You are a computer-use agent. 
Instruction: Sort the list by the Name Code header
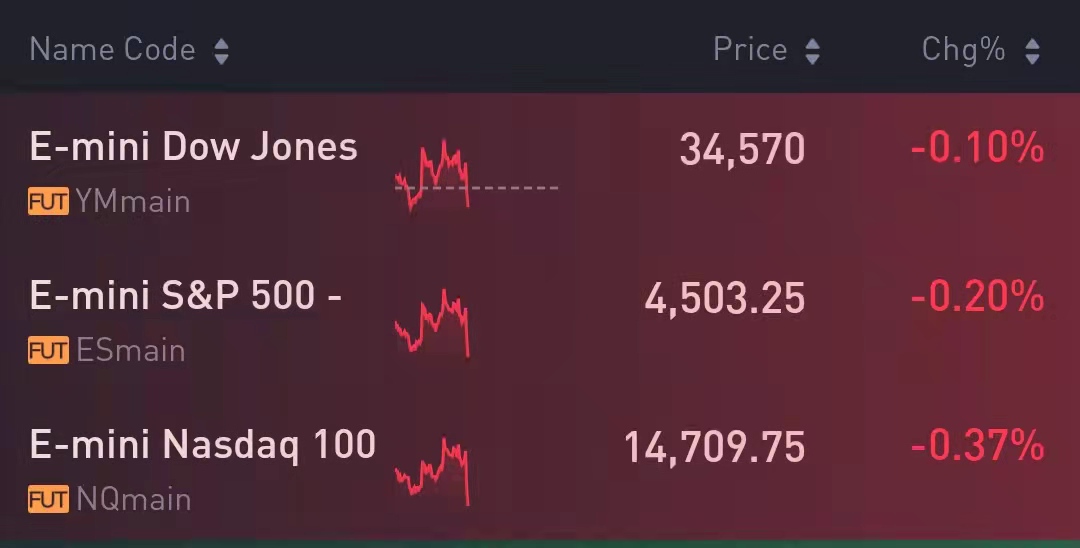pos(112,49)
